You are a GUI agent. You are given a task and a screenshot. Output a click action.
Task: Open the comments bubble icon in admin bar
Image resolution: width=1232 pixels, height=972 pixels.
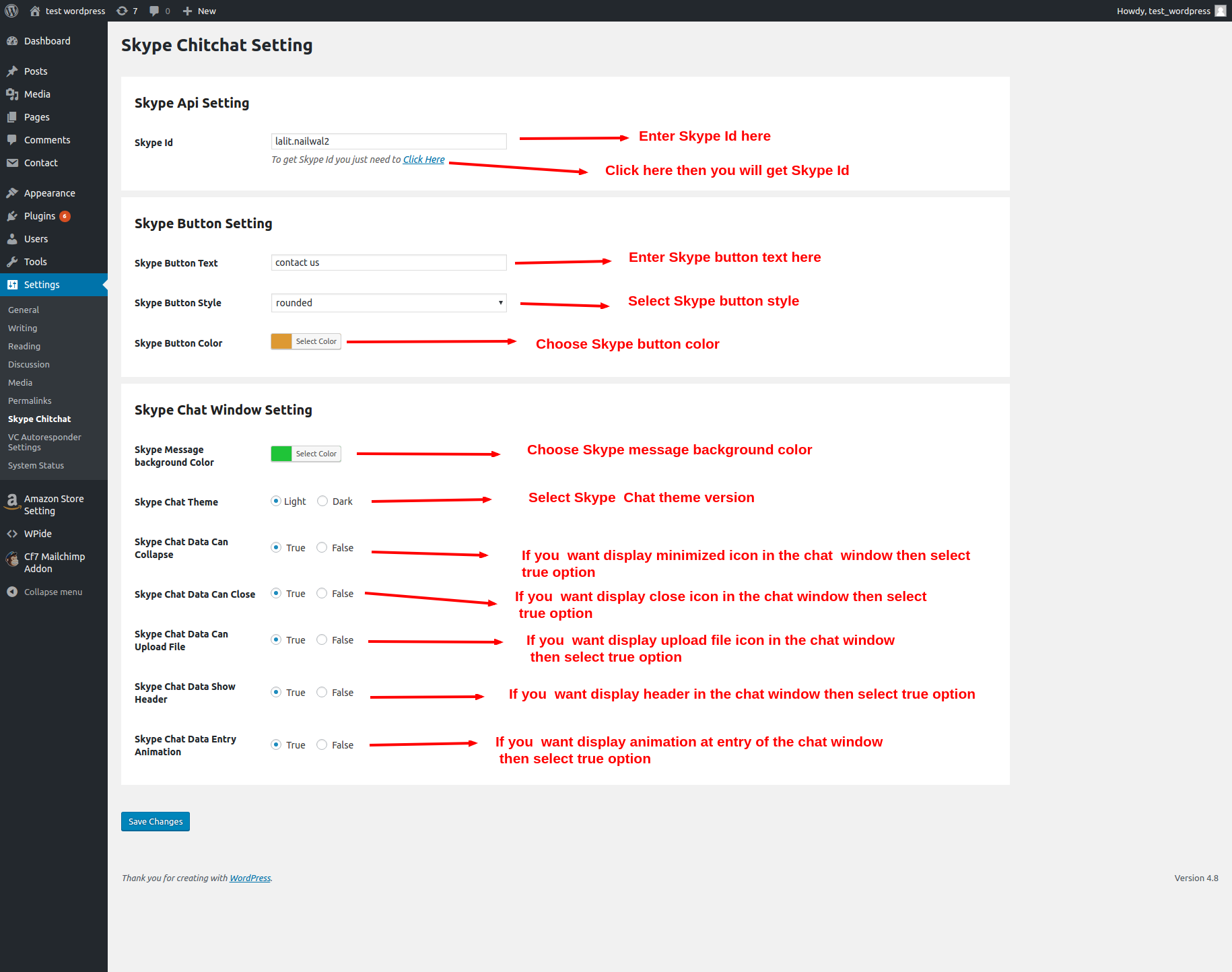click(154, 11)
